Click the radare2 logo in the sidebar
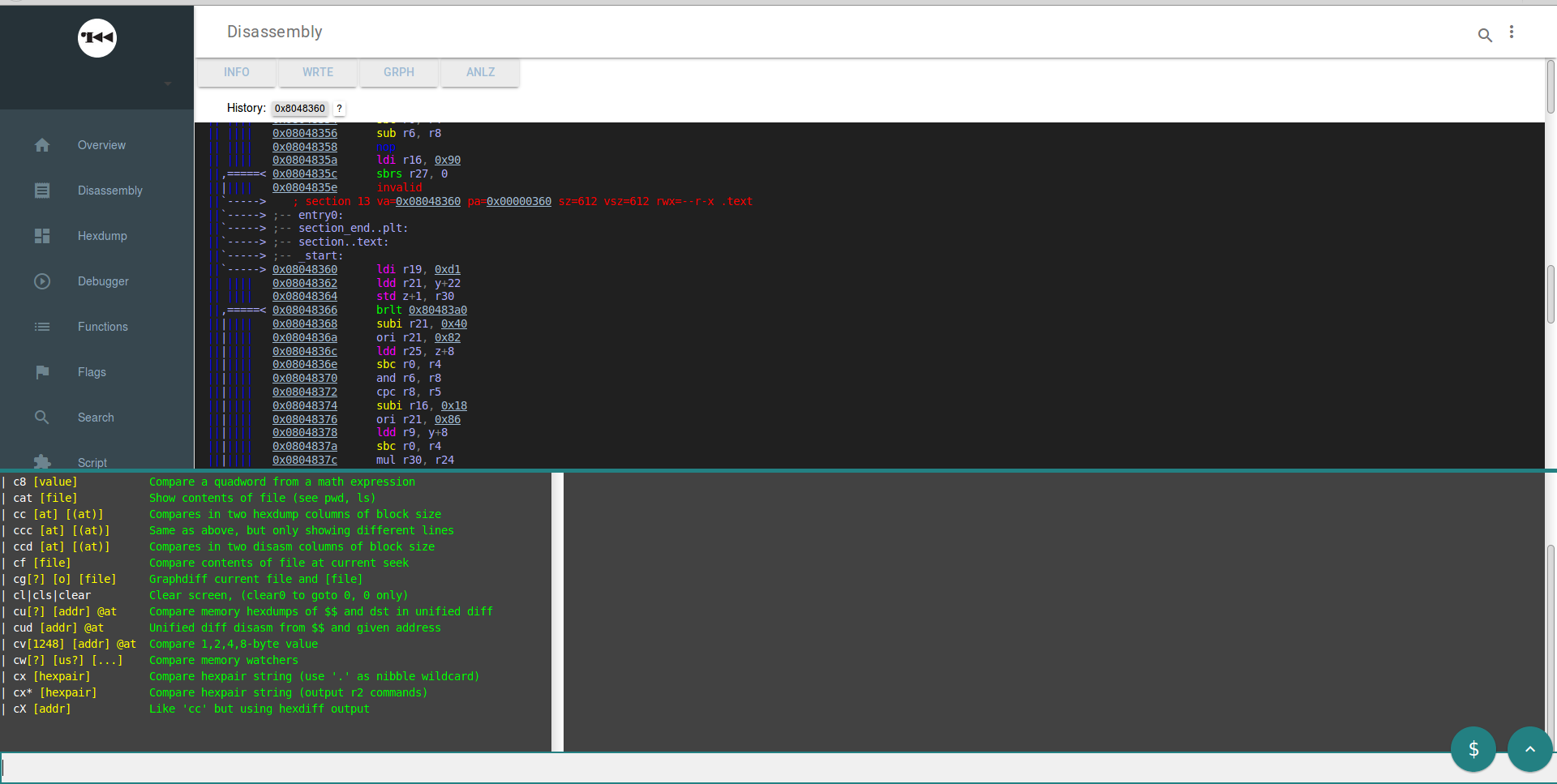 tap(97, 38)
